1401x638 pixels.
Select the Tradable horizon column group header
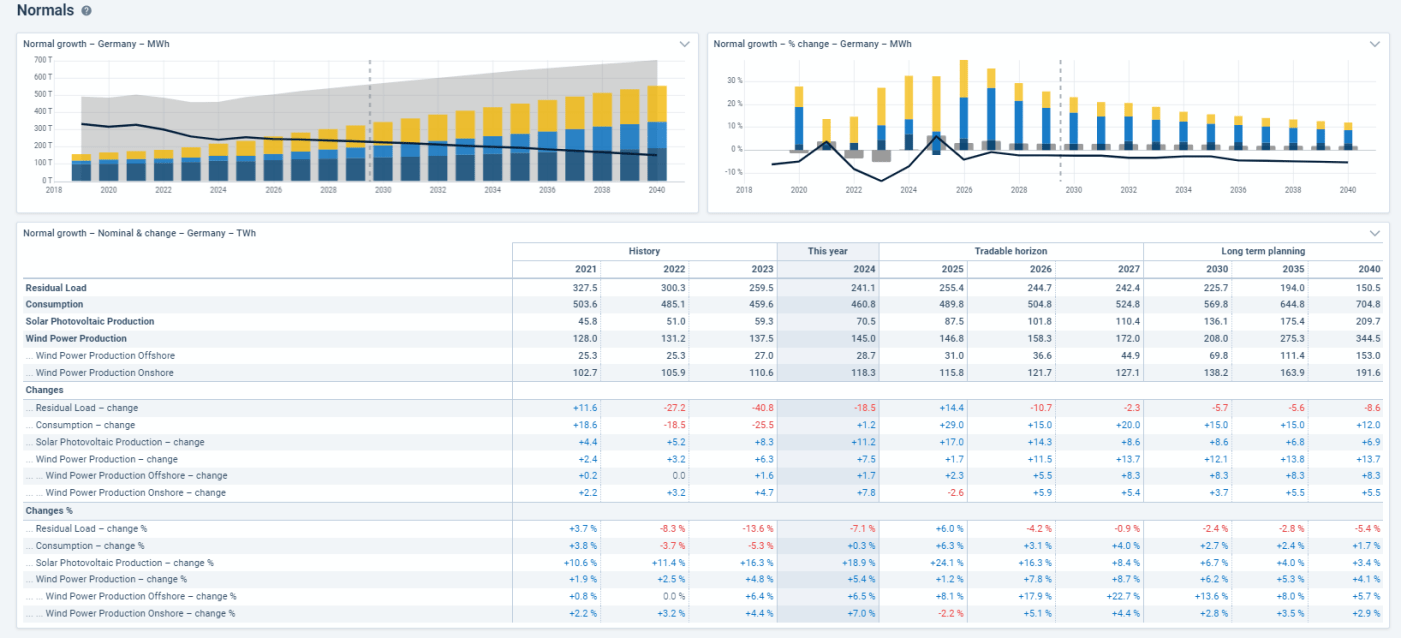click(1010, 251)
